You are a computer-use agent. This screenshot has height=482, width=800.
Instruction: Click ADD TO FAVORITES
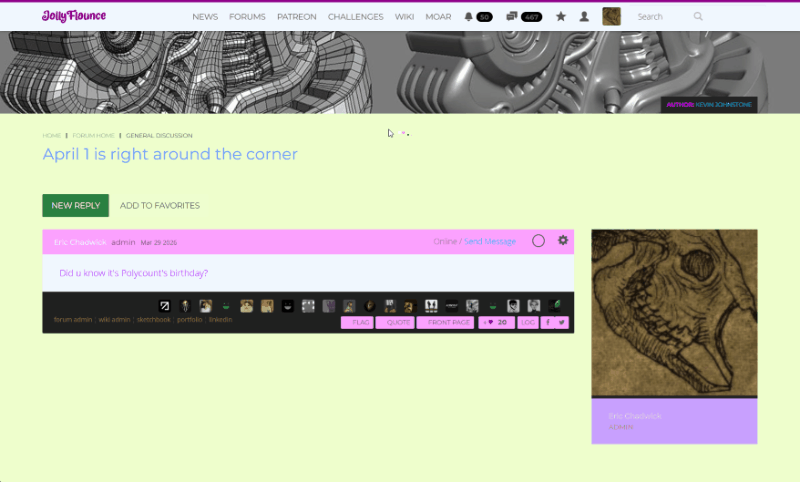click(x=160, y=206)
